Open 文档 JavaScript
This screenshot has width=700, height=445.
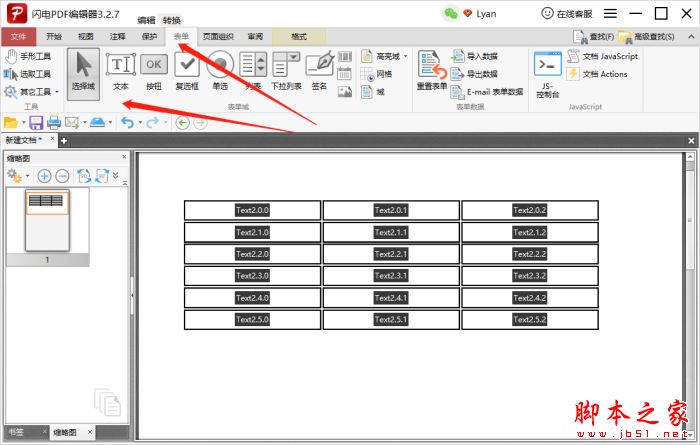coord(602,56)
